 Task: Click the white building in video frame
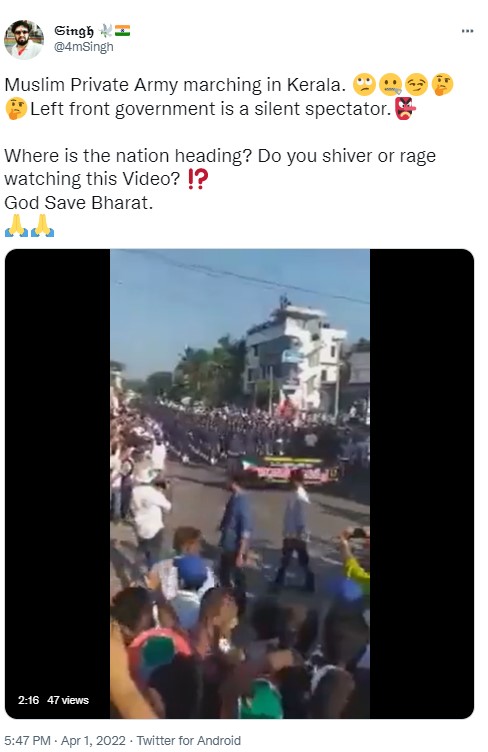[x=295, y=357]
